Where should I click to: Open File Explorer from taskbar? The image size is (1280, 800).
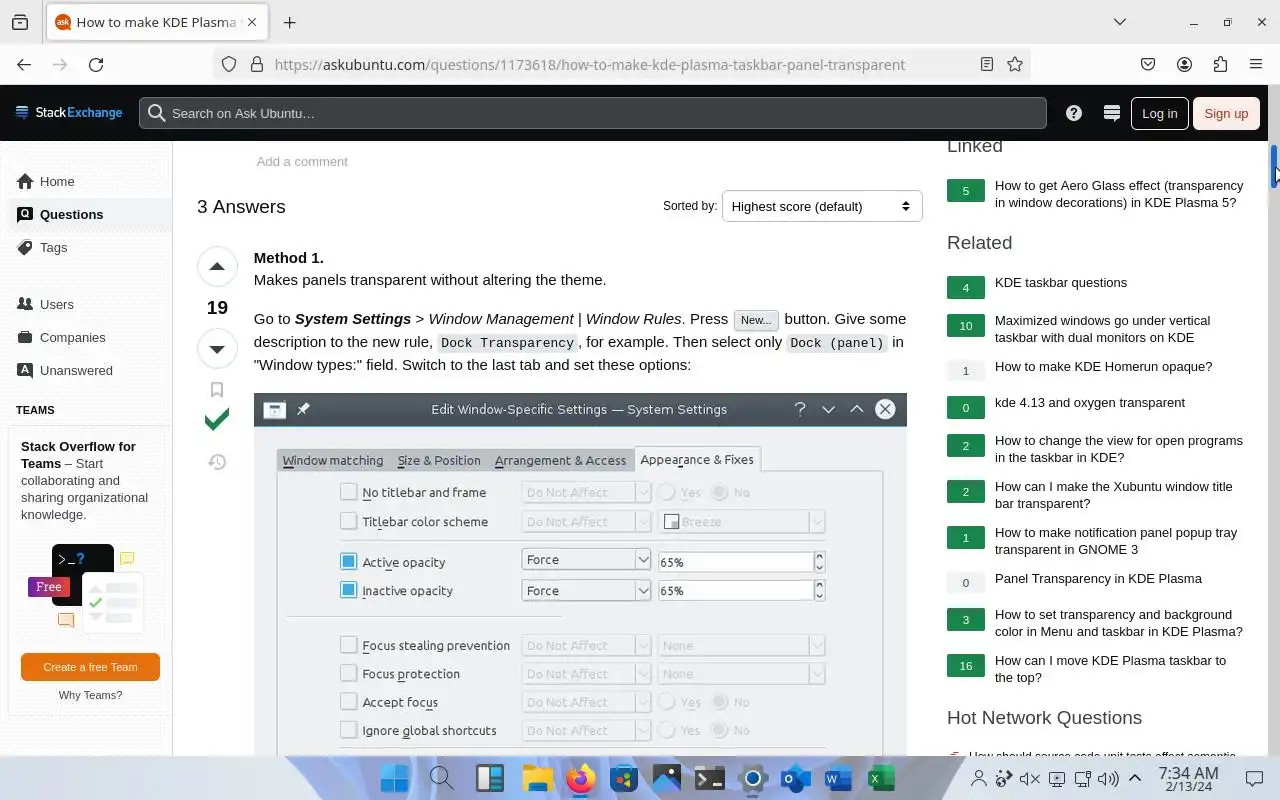point(537,778)
